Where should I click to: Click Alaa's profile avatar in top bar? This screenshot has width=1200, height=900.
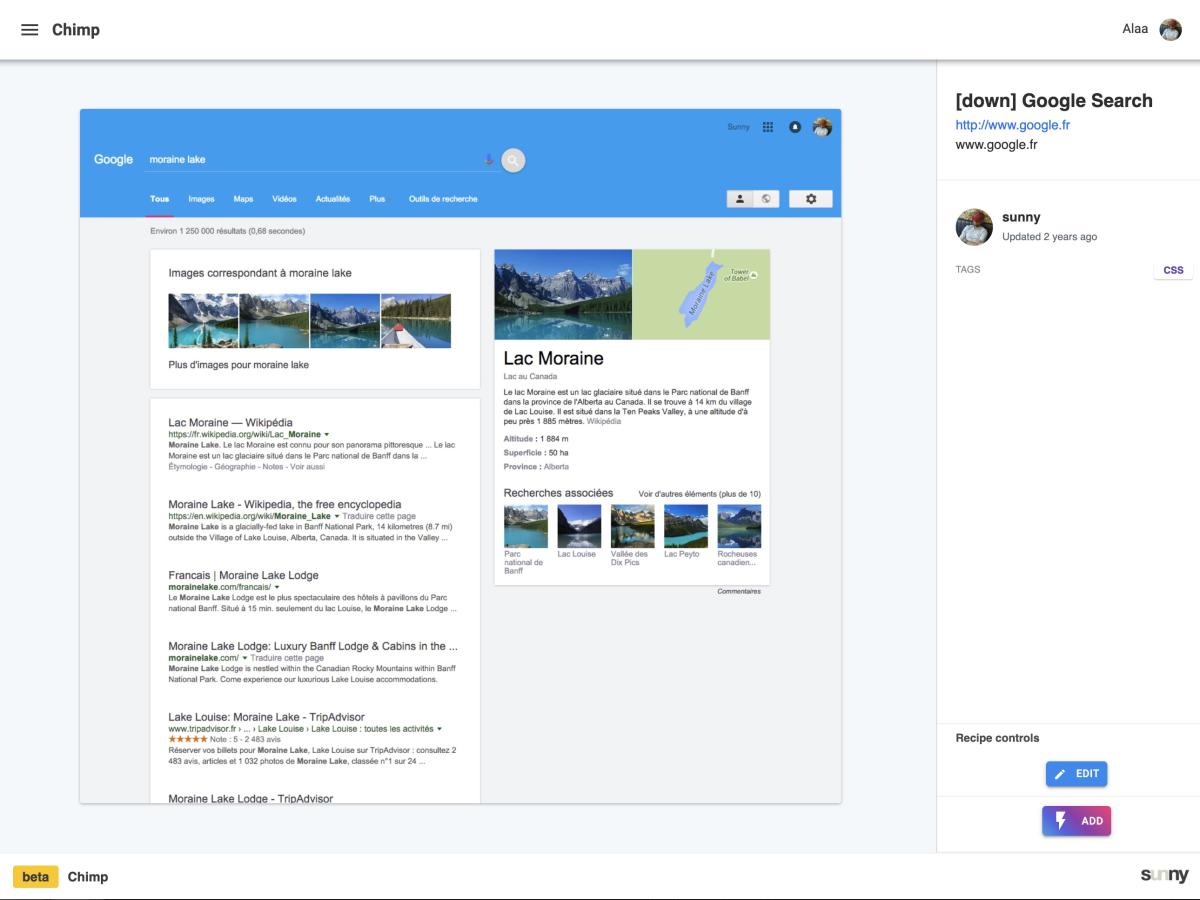pyautogui.click(x=1170, y=29)
